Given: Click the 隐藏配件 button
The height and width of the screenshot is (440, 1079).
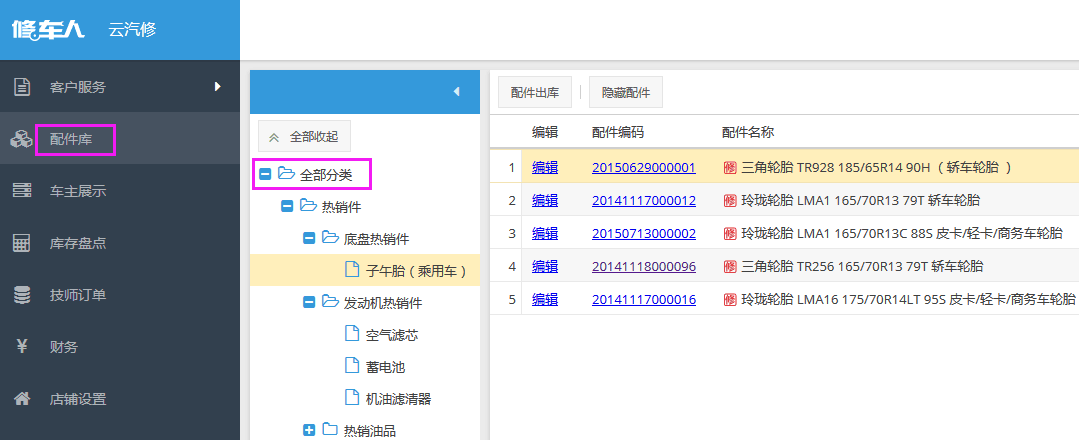Looking at the screenshot, I should (626, 93).
